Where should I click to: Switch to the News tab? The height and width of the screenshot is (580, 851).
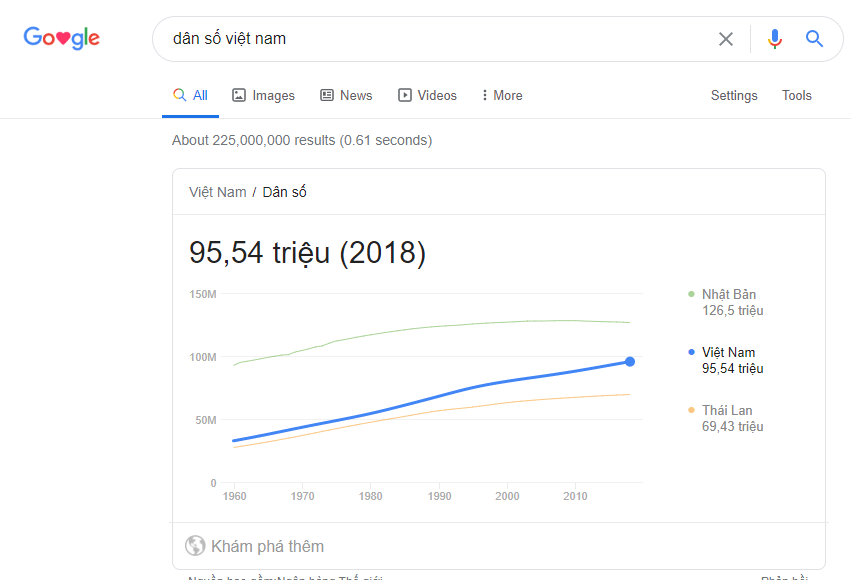(346, 95)
